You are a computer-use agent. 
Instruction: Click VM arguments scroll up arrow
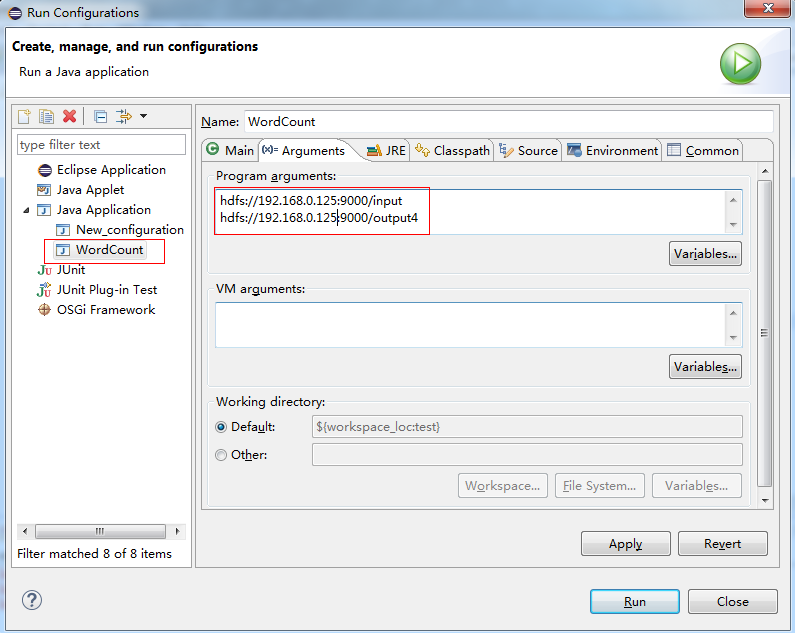[x=733, y=313]
